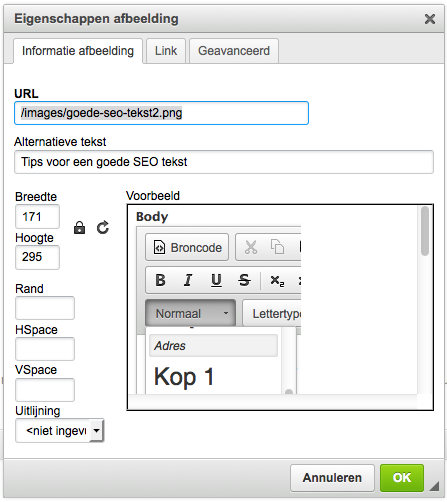This screenshot has height=502, width=447.
Task: Click the dialog resize handle corner
Action: coord(434,486)
